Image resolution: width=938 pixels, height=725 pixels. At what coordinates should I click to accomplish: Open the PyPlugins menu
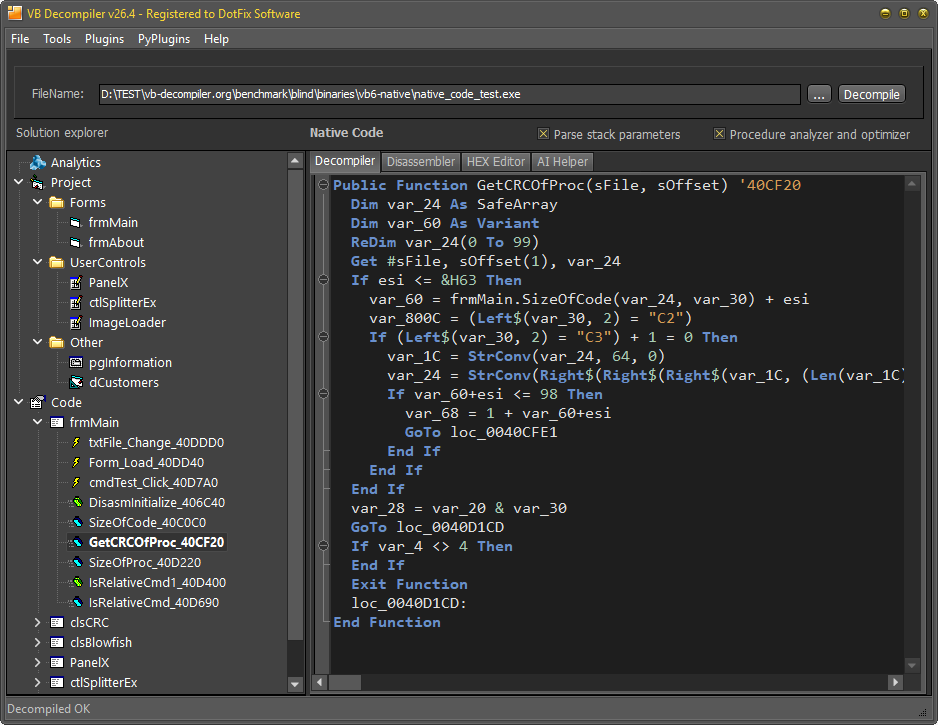(x=164, y=39)
